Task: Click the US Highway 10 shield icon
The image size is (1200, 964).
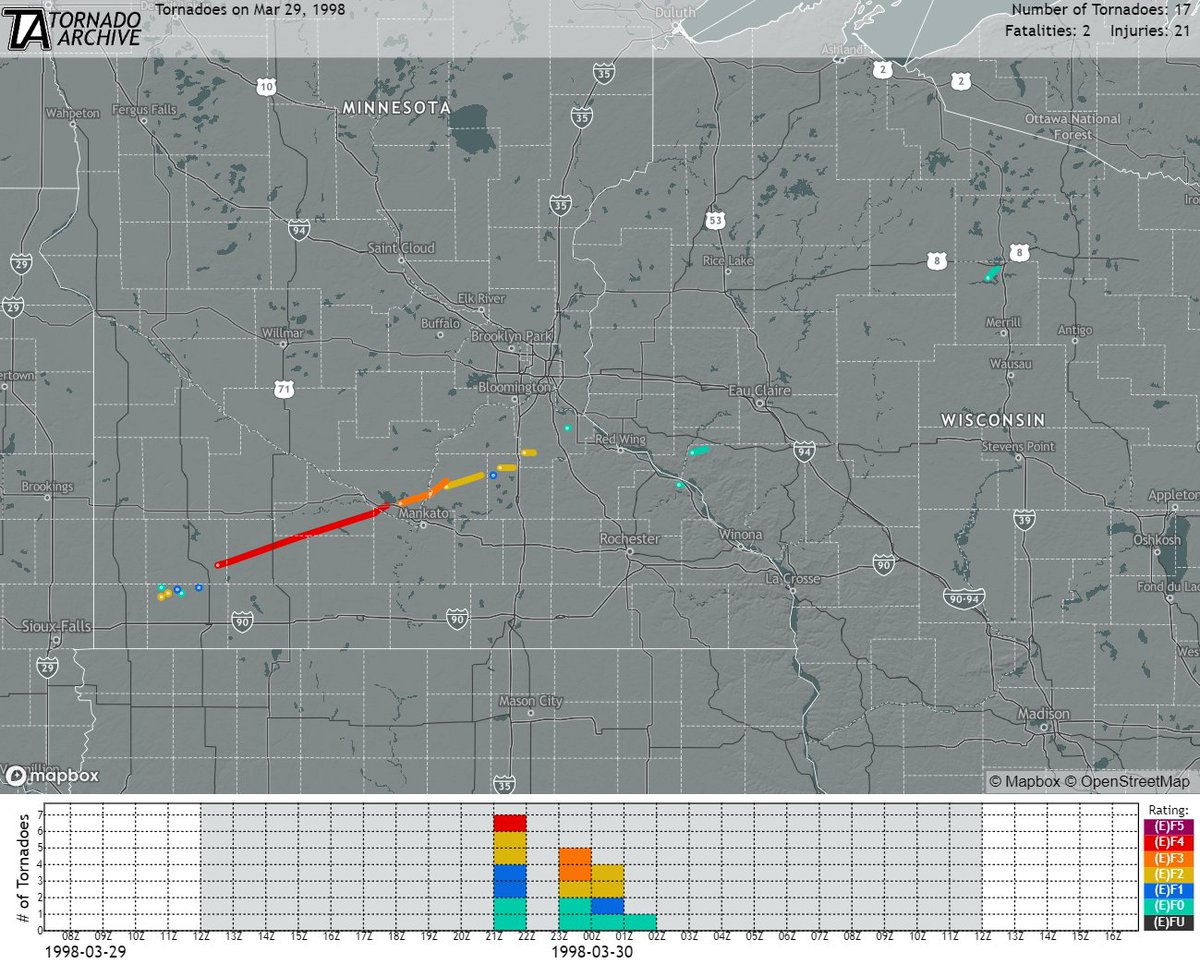Action: tap(266, 88)
